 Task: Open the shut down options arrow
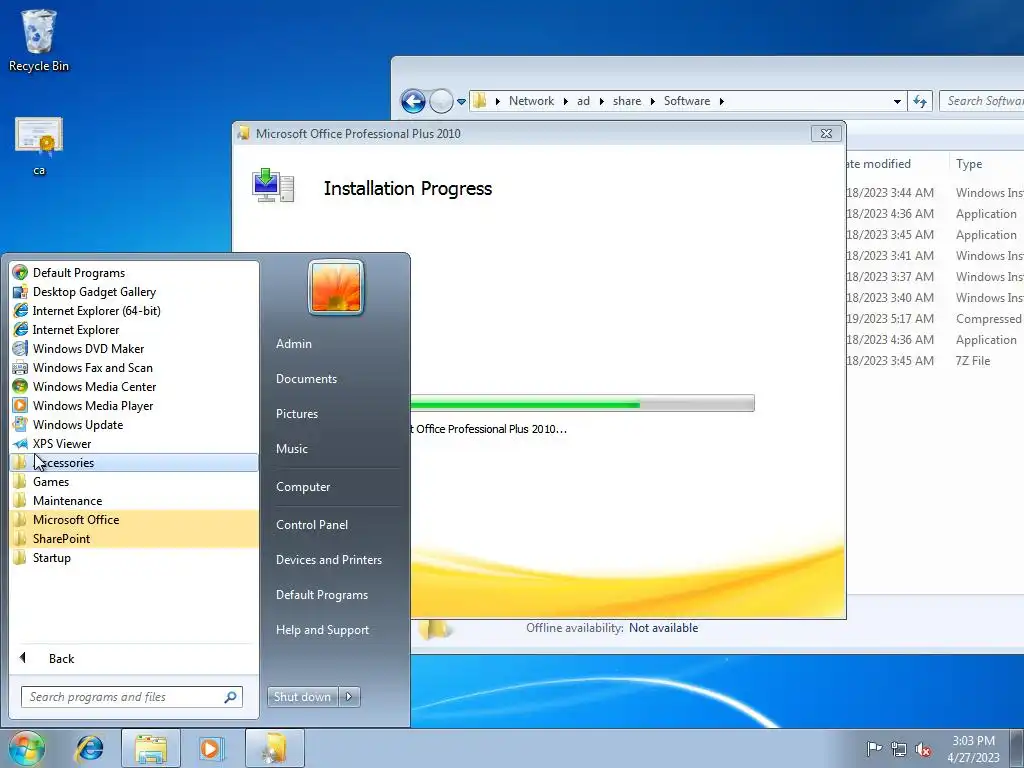tap(349, 697)
